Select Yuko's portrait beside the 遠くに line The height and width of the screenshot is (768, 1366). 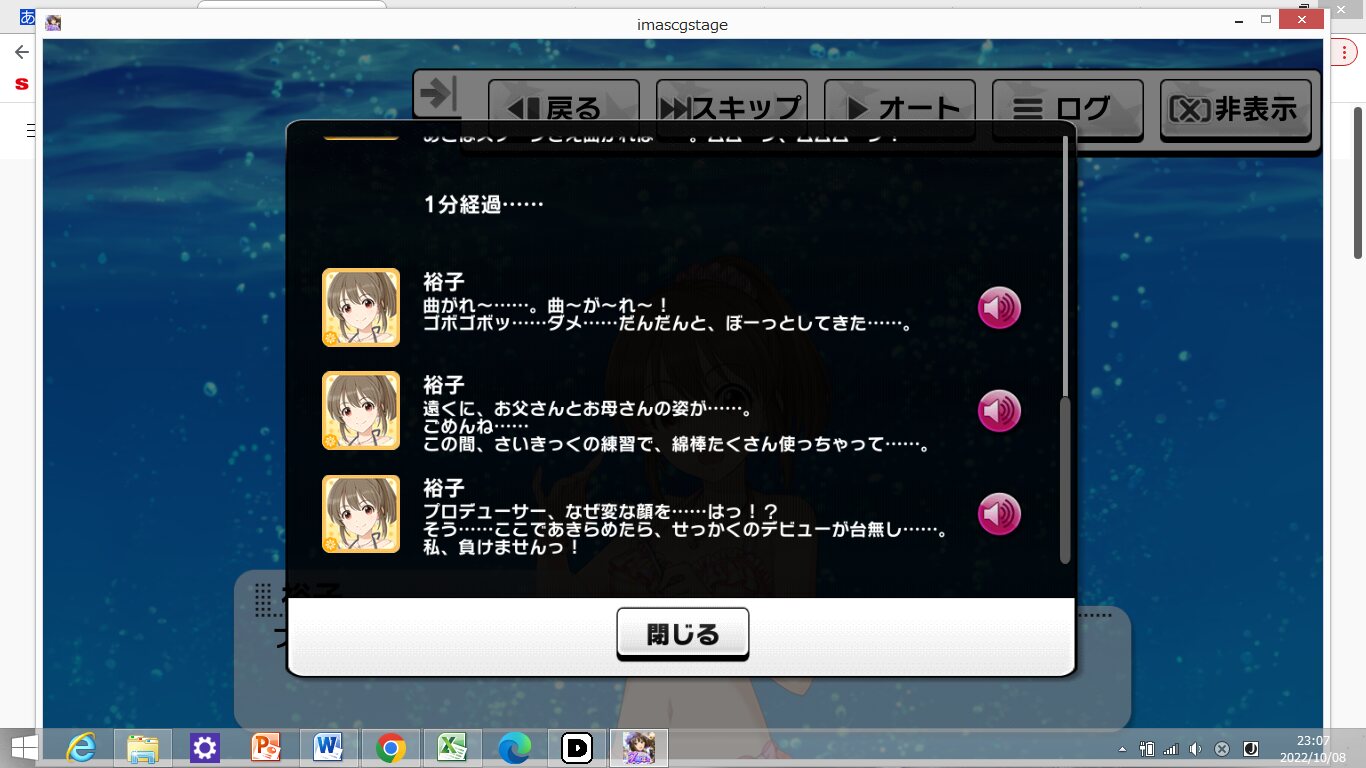coord(361,411)
